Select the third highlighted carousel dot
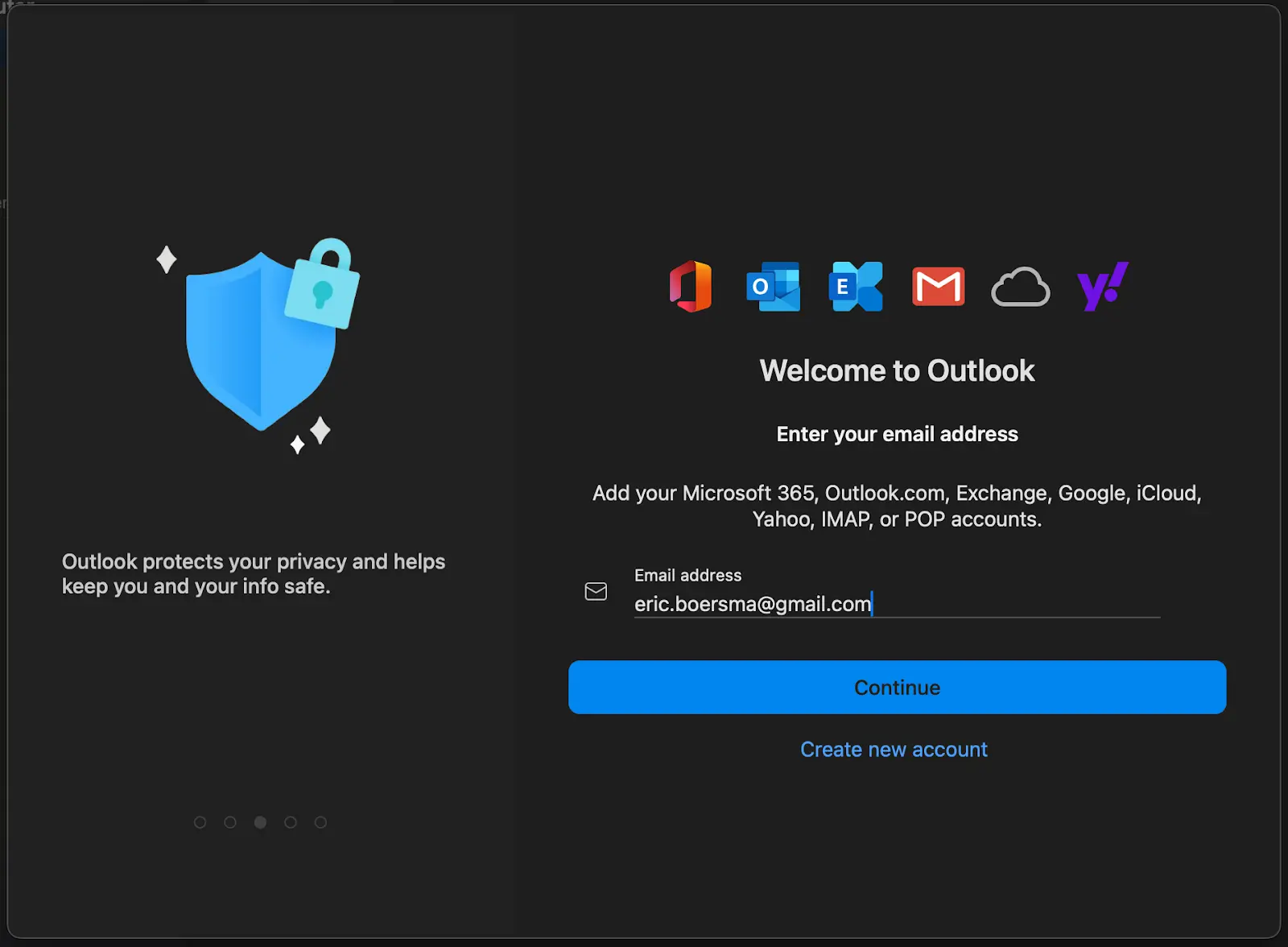This screenshot has width=1288, height=947. coord(260,822)
